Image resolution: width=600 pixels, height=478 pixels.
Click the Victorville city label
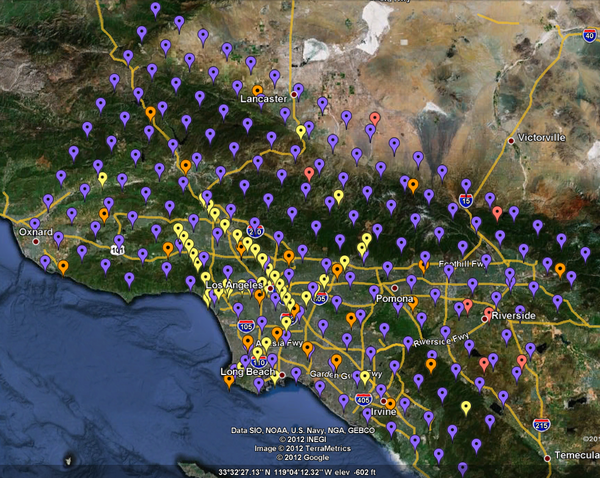542,137
